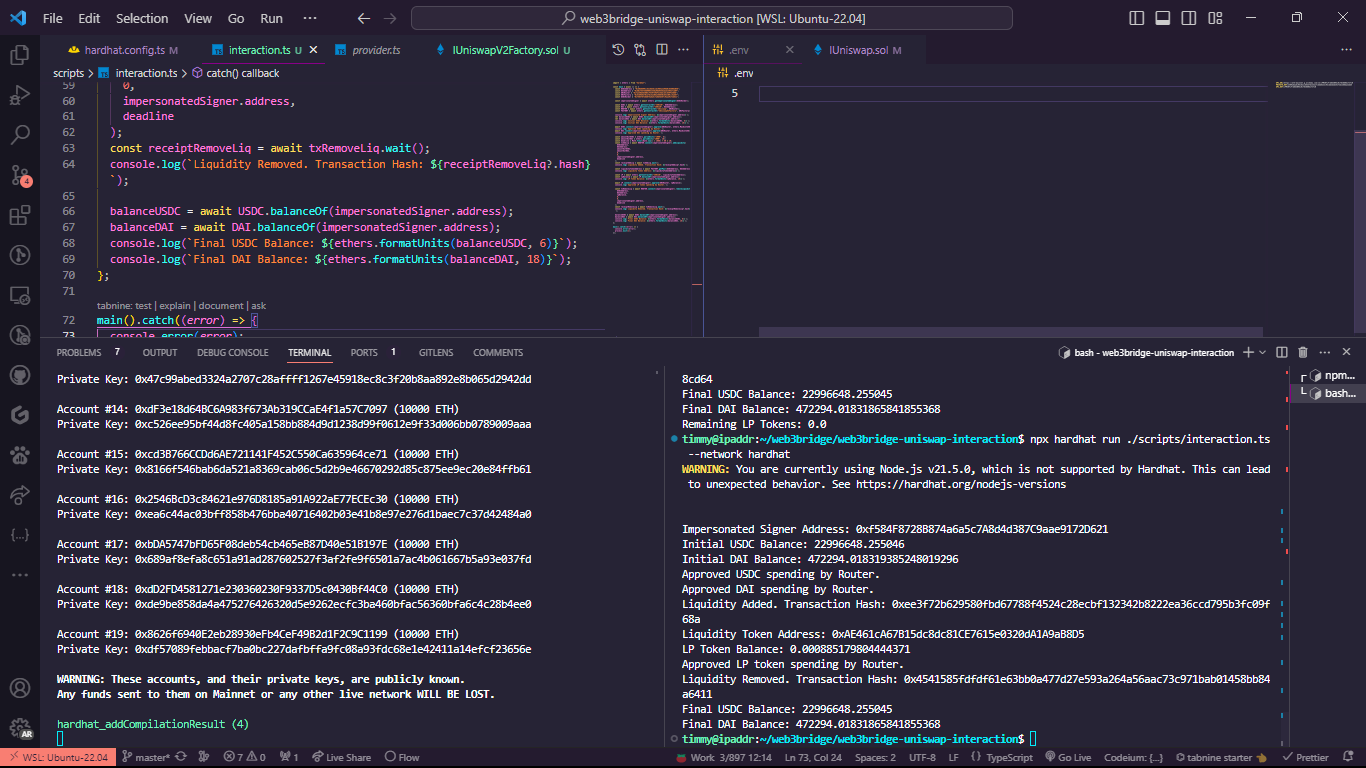Open UTF-8 encoding selector
Screen dimensions: 1366x768
point(922,757)
